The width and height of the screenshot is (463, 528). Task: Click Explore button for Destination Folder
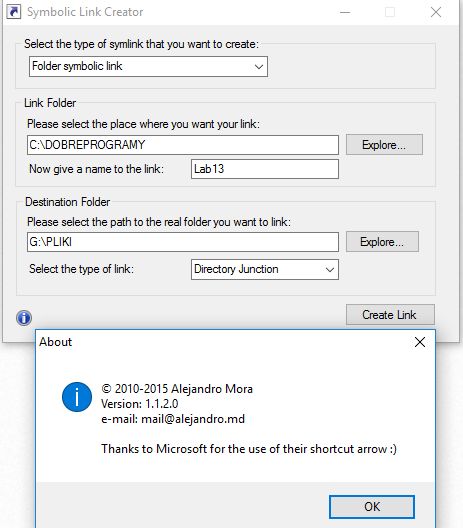click(382, 242)
